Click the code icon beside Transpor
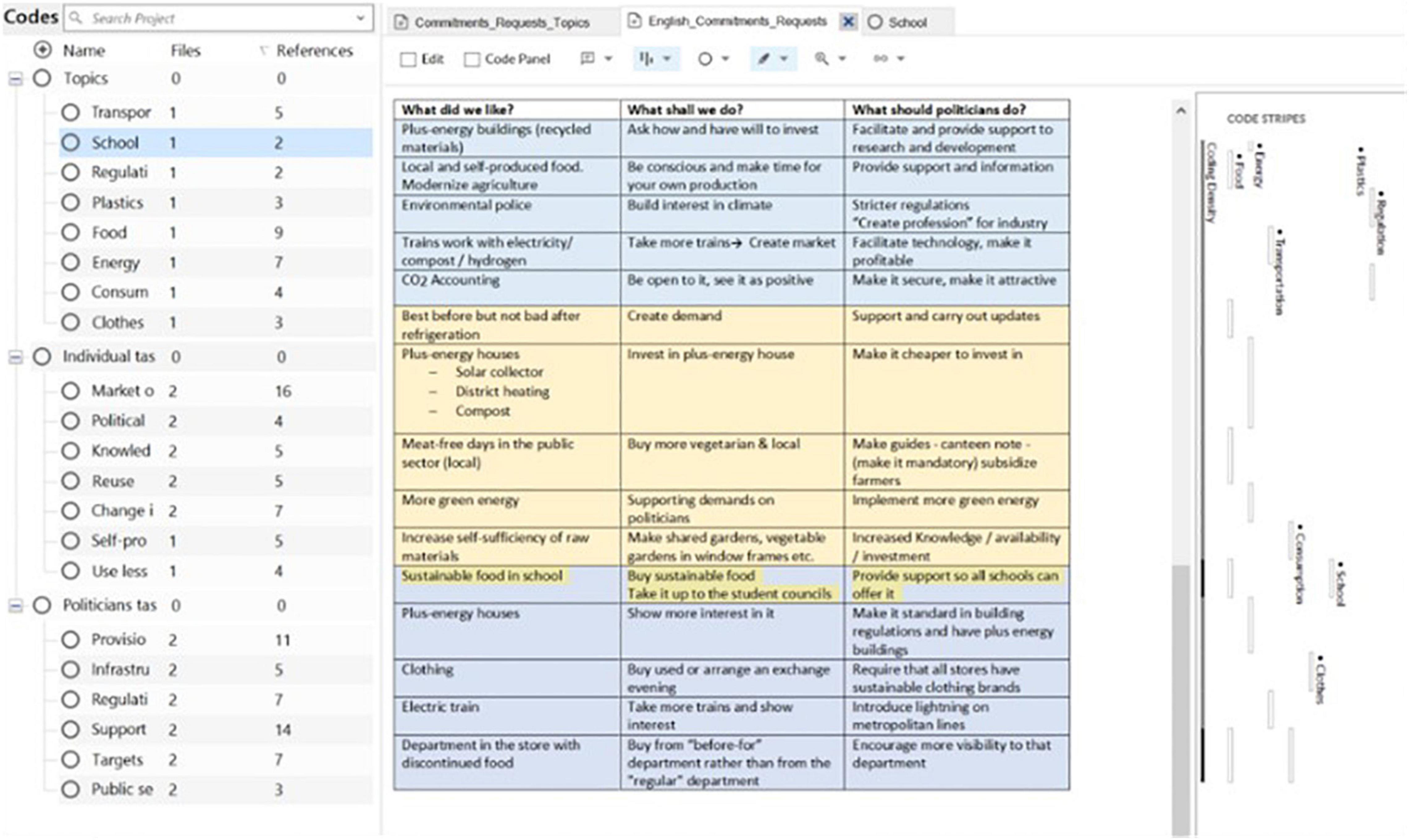The height and width of the screenshot is (840, 1409). (70, 112)
